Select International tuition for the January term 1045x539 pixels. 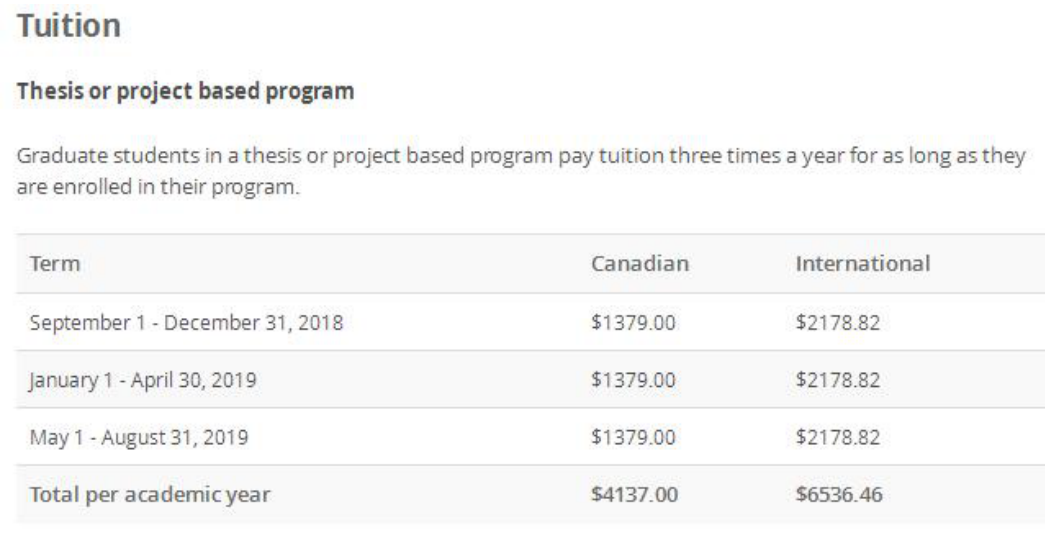tap(838, 379)
